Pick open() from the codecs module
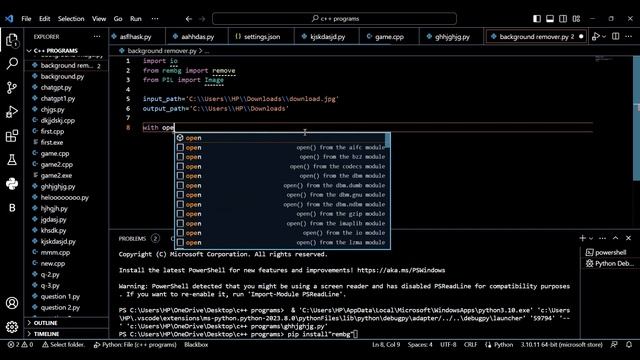640x360 pixels. [280, 167]
